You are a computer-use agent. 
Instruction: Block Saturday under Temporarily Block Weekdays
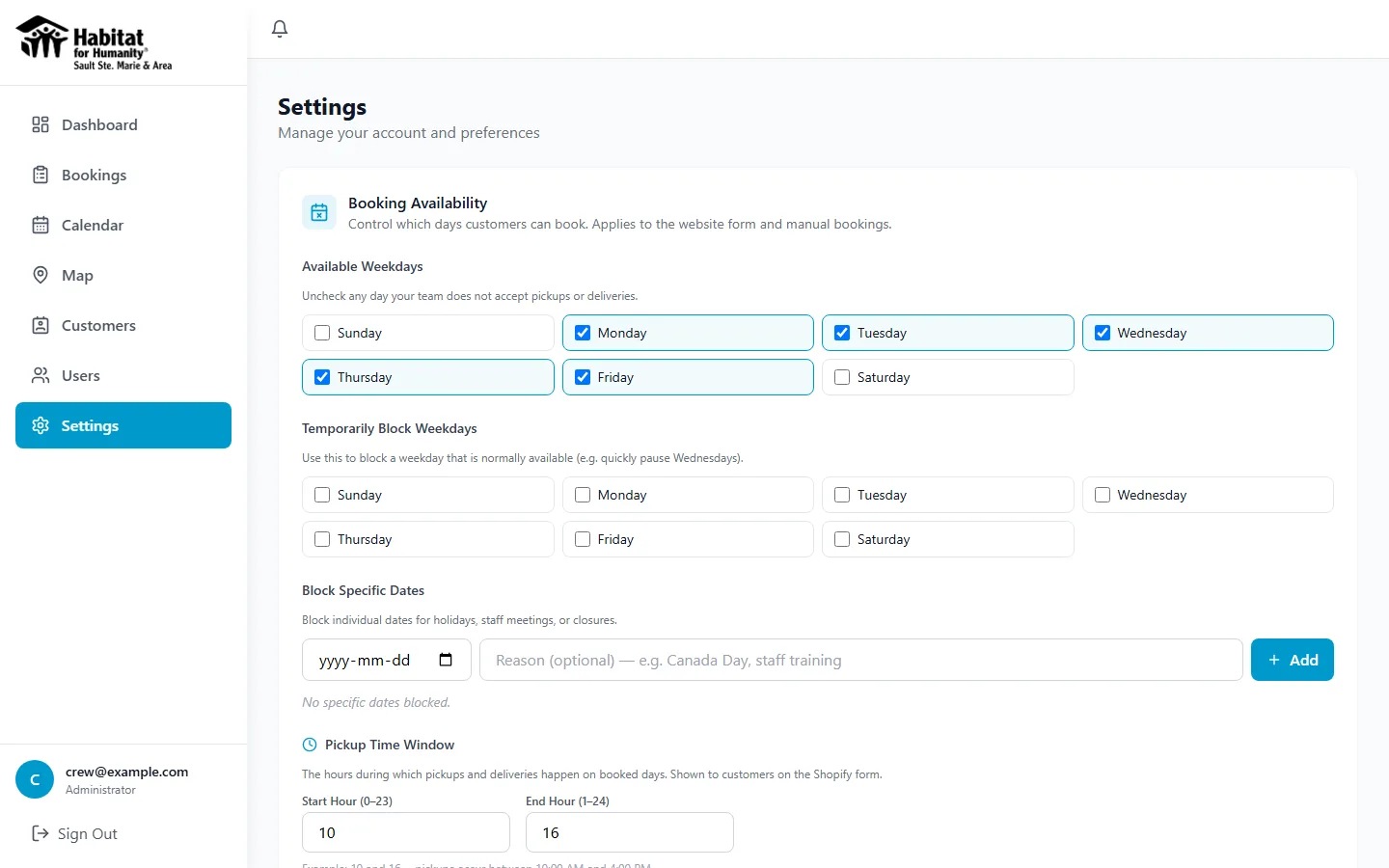842,539
